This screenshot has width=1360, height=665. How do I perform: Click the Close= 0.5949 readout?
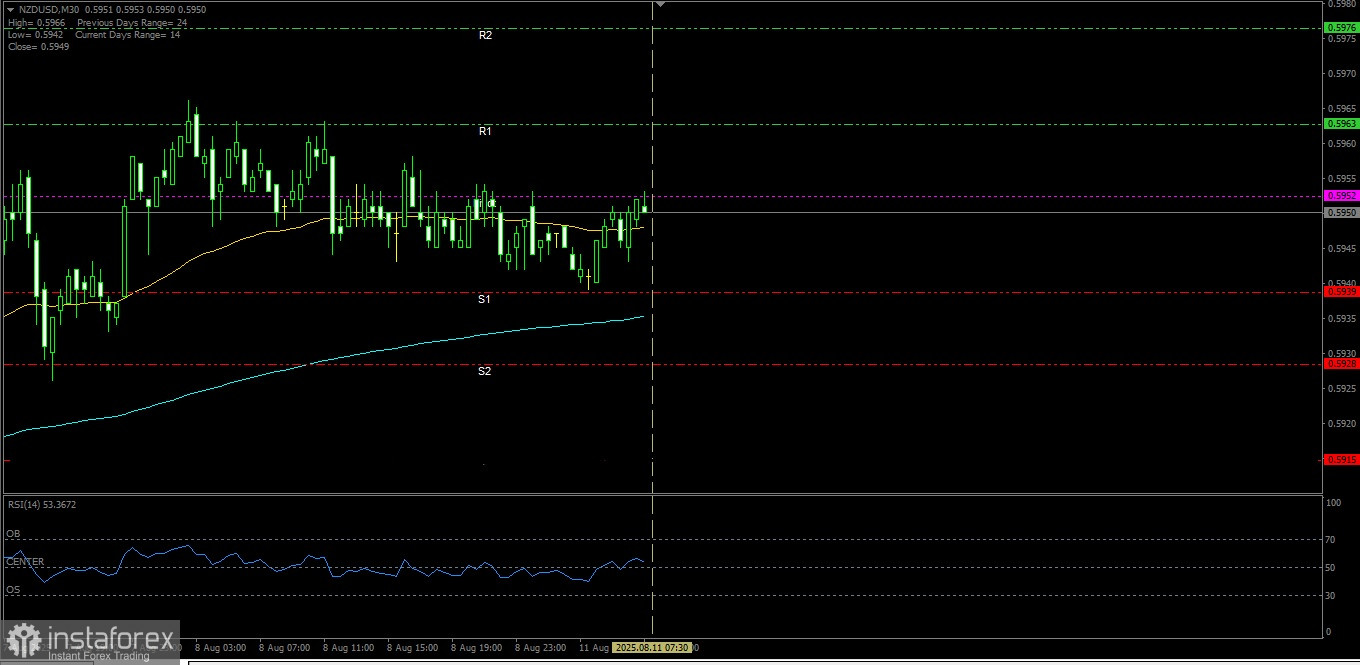38,47
